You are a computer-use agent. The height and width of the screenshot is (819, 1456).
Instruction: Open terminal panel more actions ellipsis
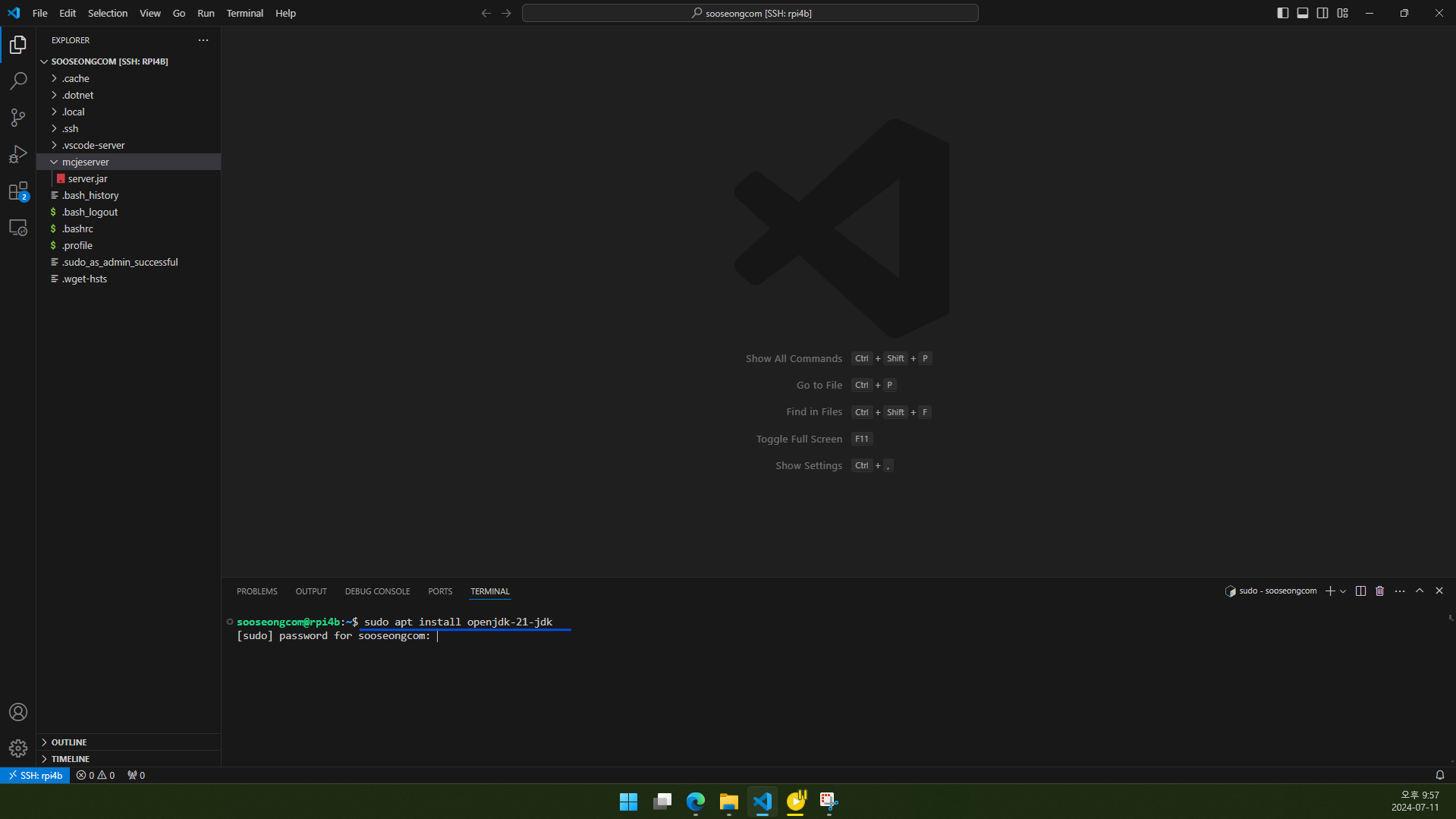tap(1400, 591)
